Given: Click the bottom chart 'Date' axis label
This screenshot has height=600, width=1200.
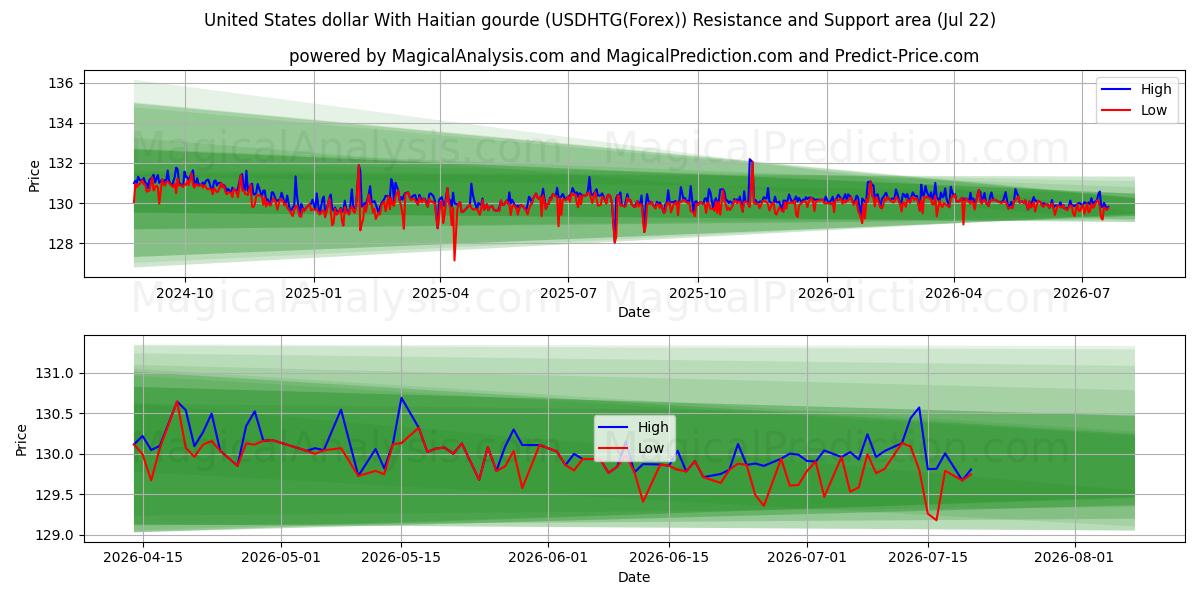Looking at the screenshot, I should click(634, 577).
